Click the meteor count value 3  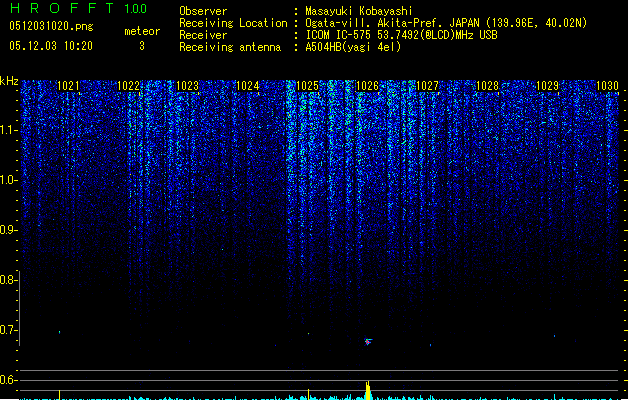(142, 46)
